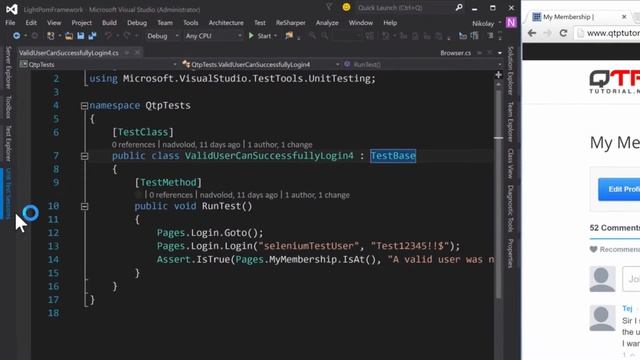
Task: Open the QtpTests.ValidUserCanSuccessfullyLogin4 type dropdown
Action: 260,64
